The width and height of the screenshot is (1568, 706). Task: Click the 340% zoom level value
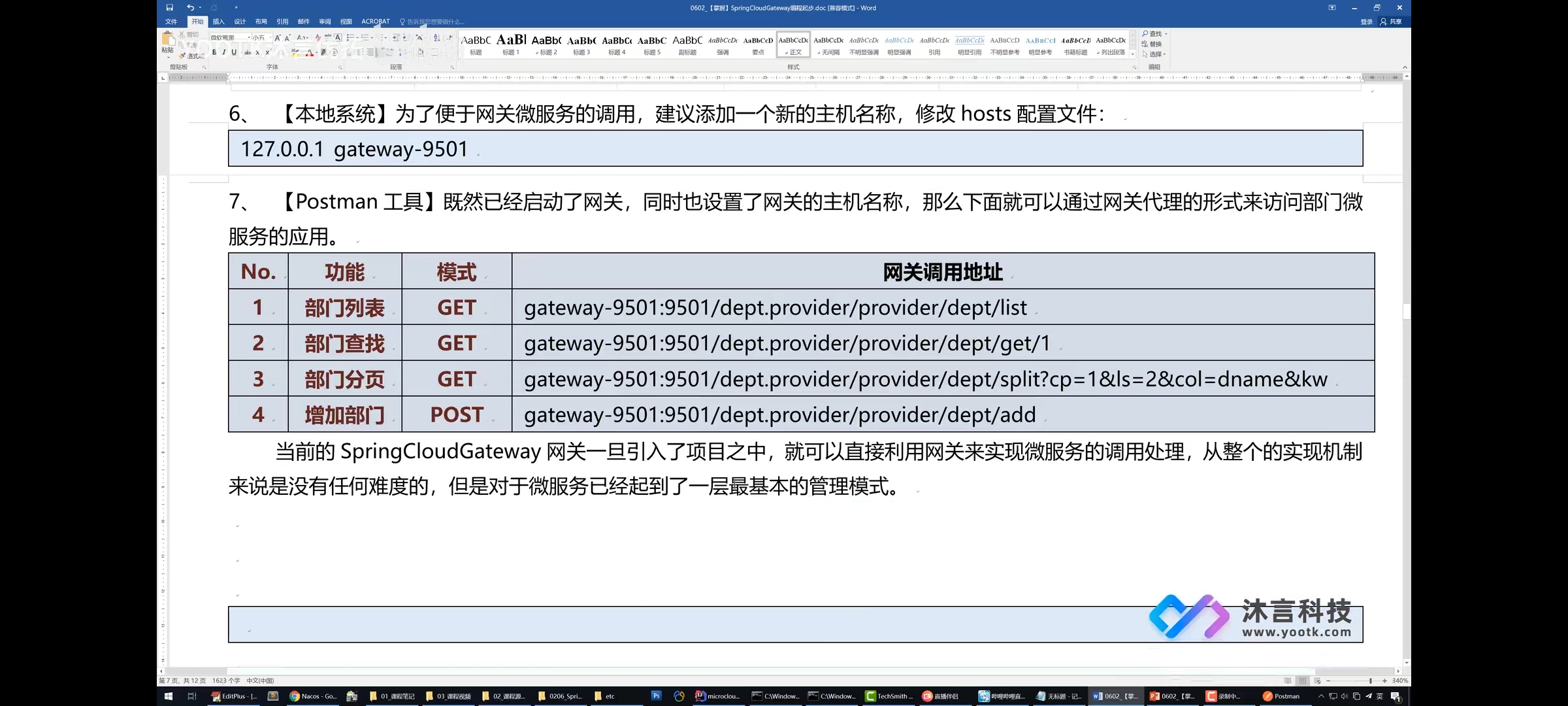1400,681
